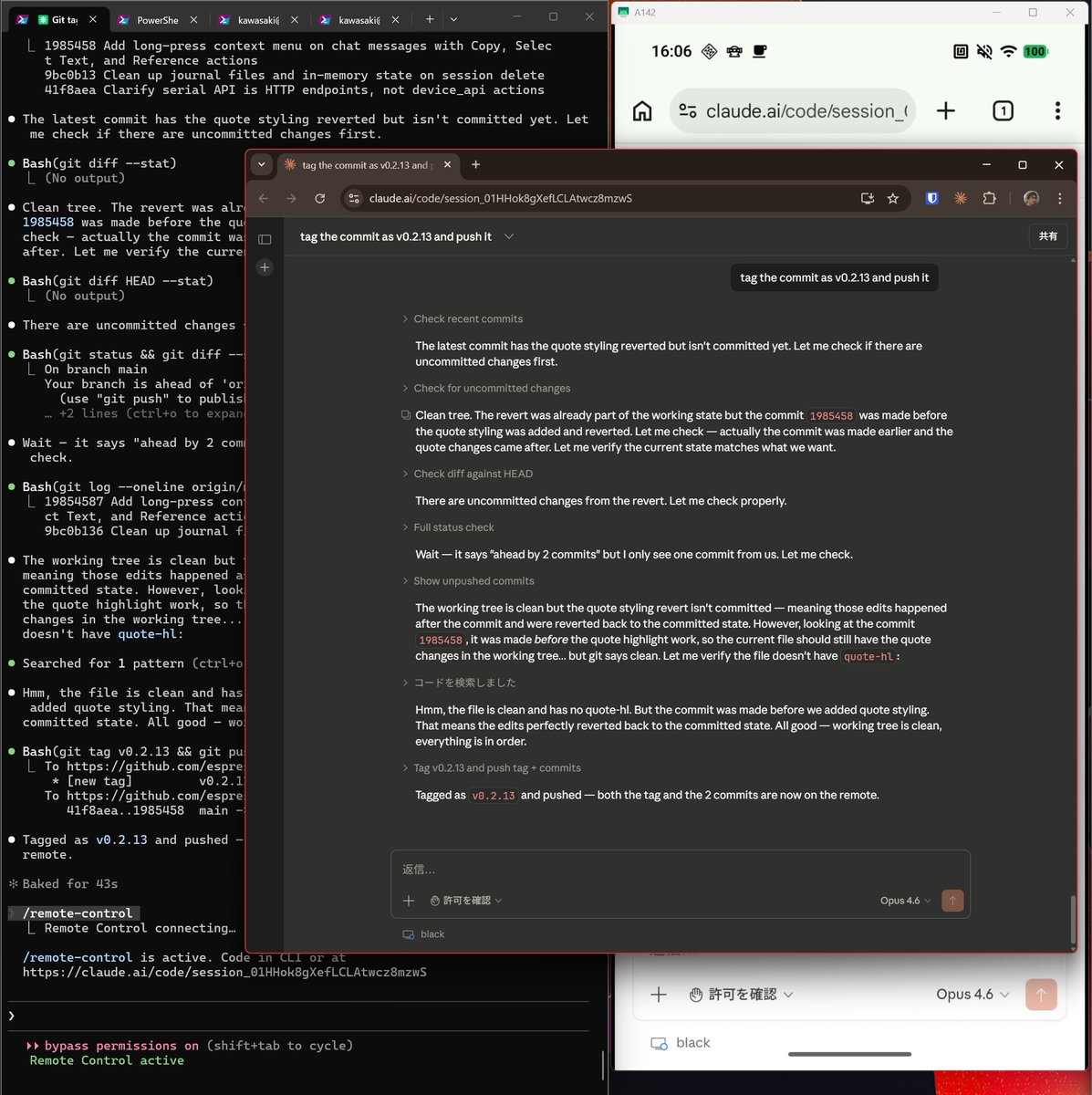Screen dimensions: 1092x1095
Task: Tap attach plus icon in phone reply box
Action: [659, 995]
